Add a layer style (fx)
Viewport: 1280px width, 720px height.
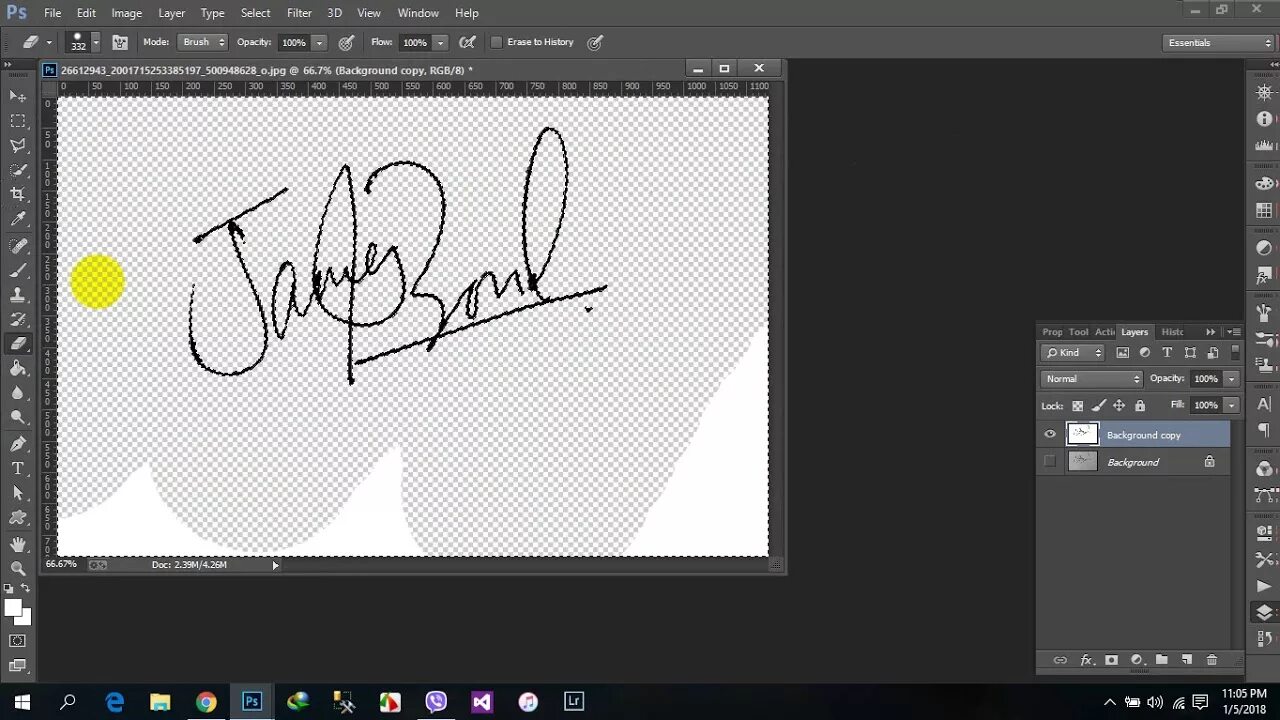point(1086,660)
